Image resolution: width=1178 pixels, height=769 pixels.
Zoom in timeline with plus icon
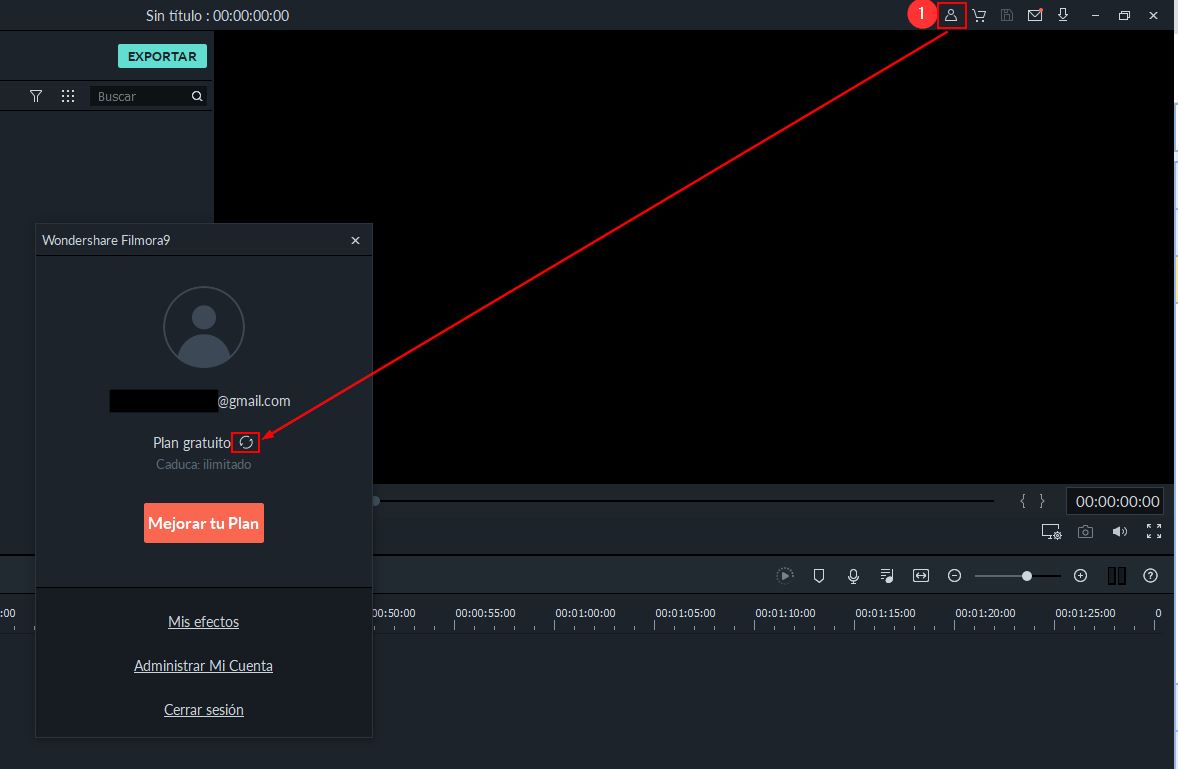1080,576
